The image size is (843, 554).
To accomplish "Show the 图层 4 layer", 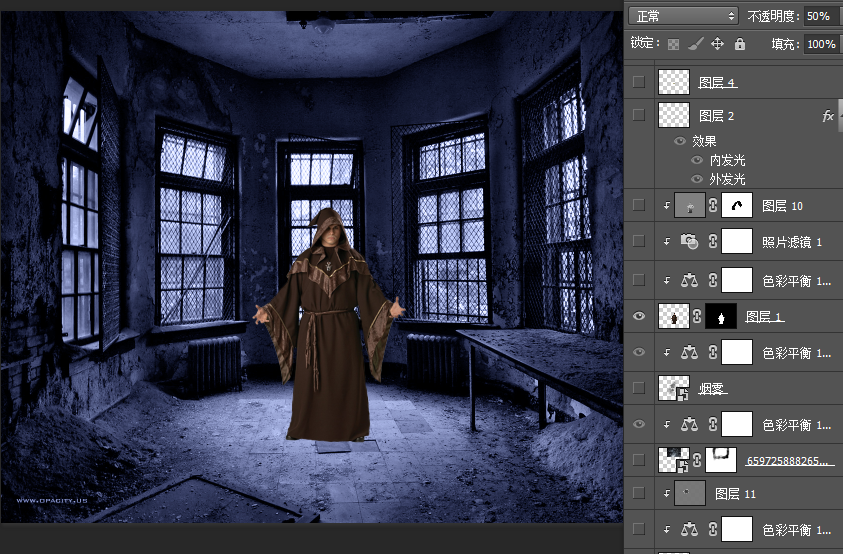I will click(639, 82).
